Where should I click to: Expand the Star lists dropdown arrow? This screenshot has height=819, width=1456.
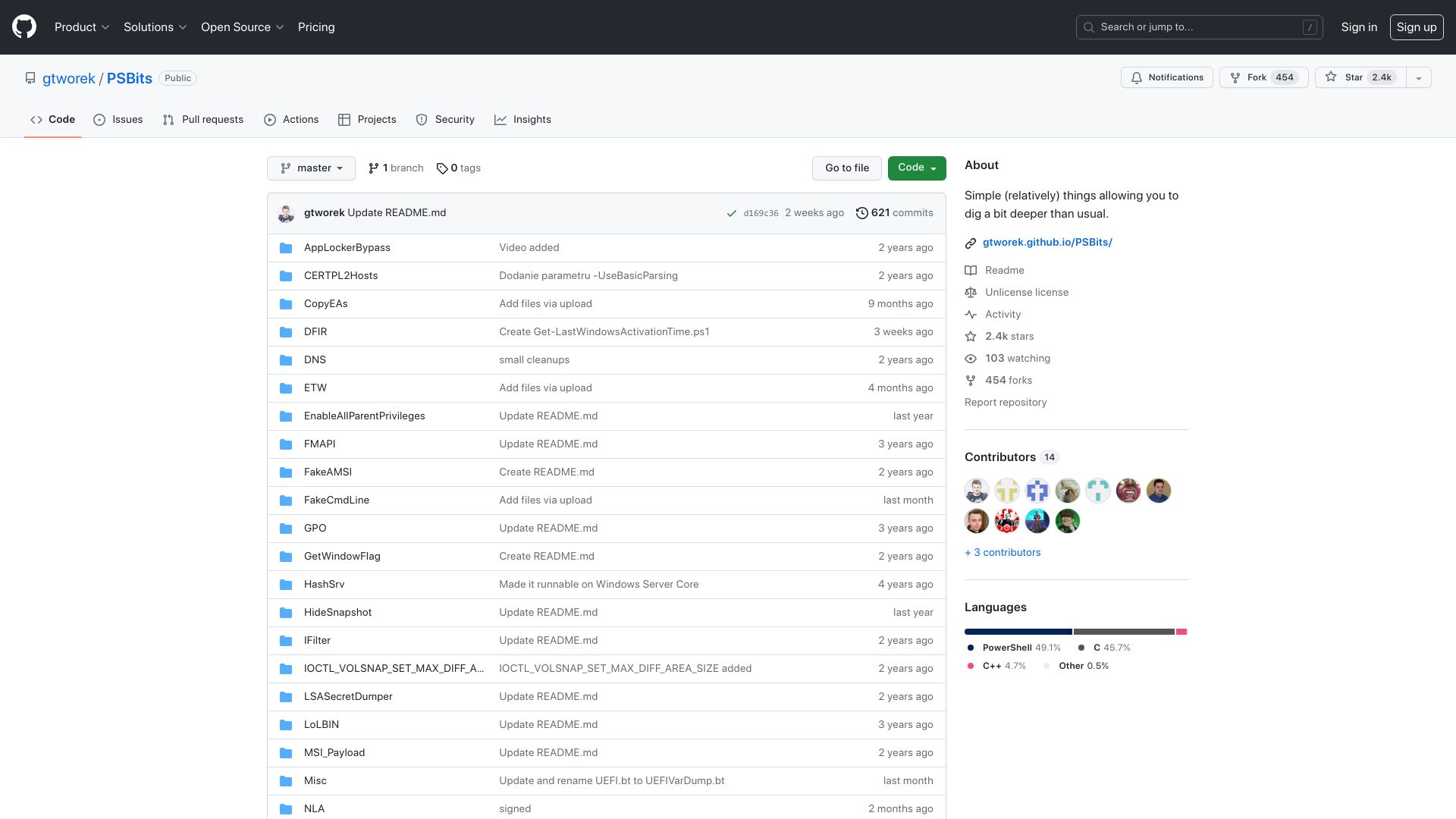pos(1418,78)
